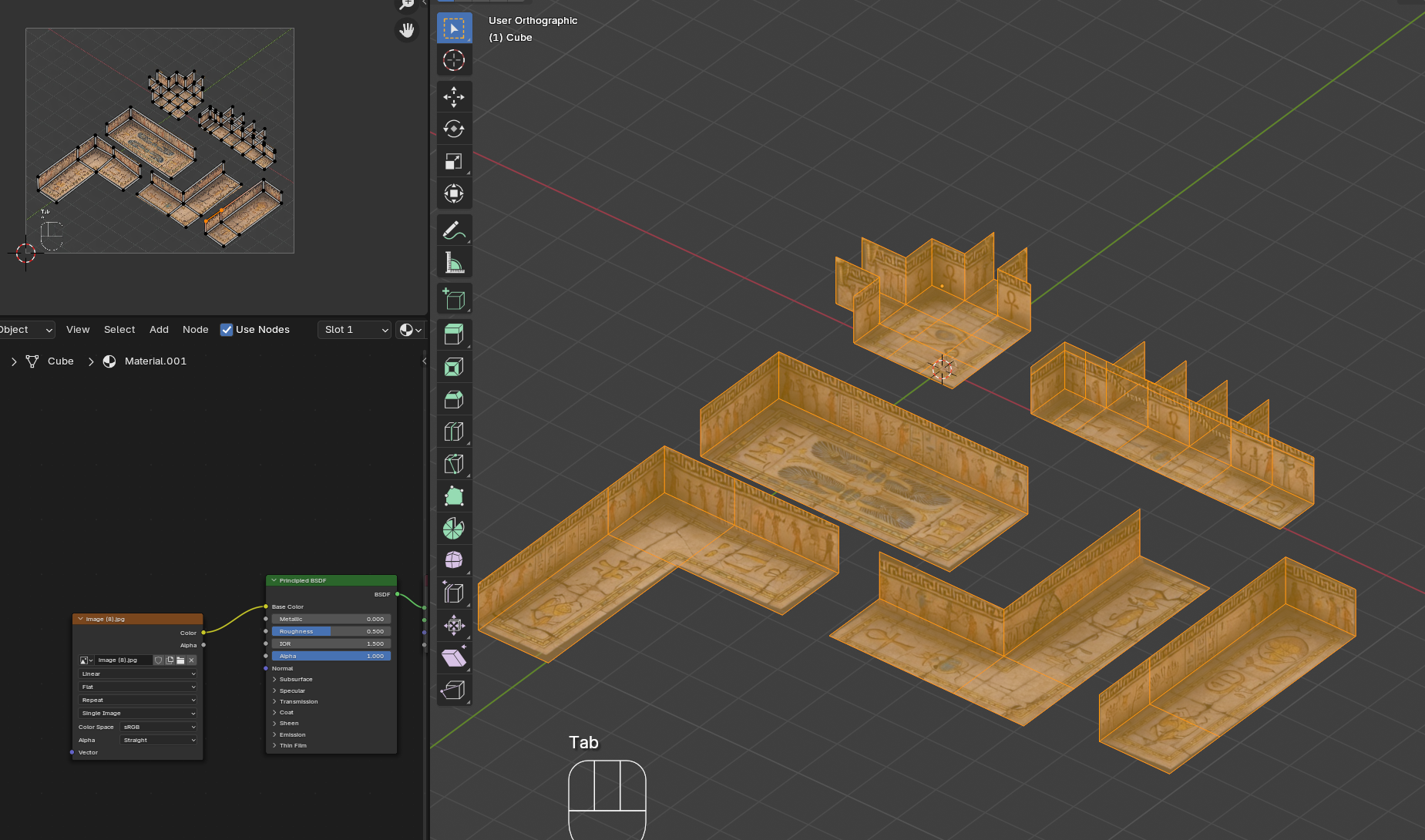Open the Linear interpolation dropdown
This screenshot has height=840, width=1425.
tap(138, 674)
